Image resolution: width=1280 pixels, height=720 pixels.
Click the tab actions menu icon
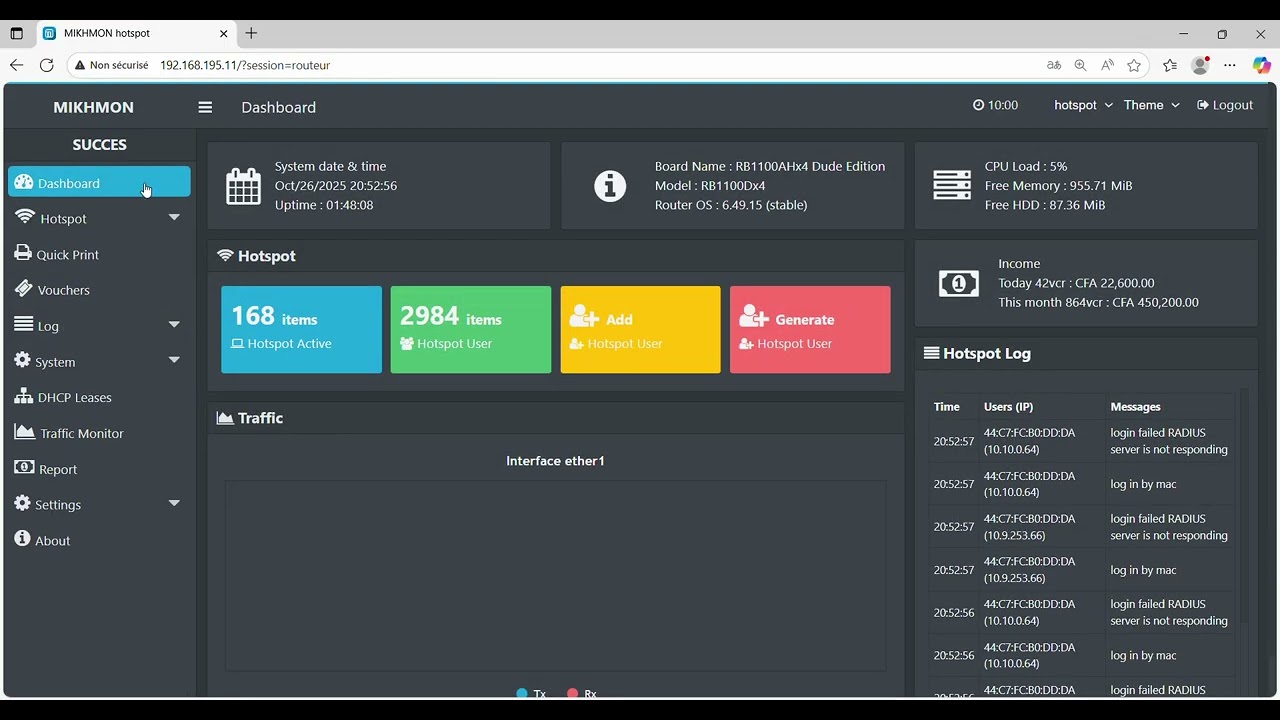point(16,33)
